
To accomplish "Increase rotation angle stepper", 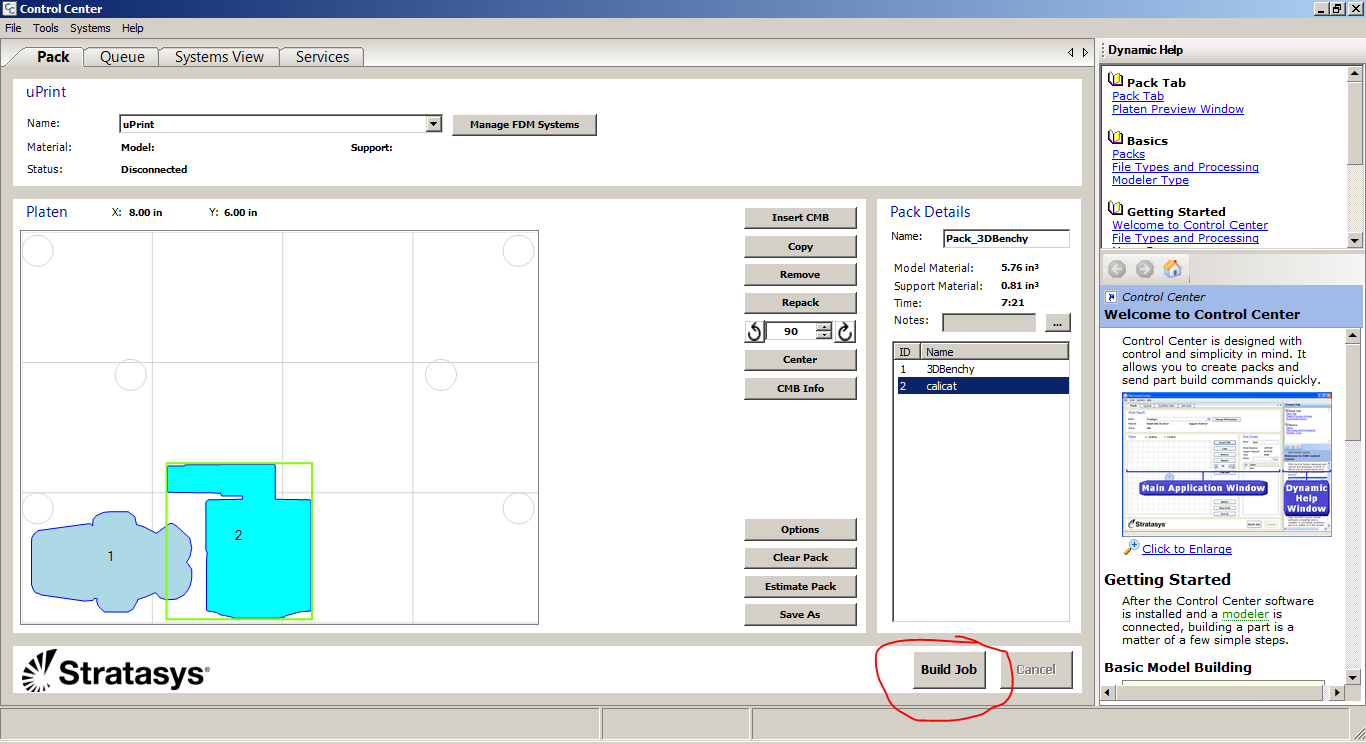I will (823, 326).
